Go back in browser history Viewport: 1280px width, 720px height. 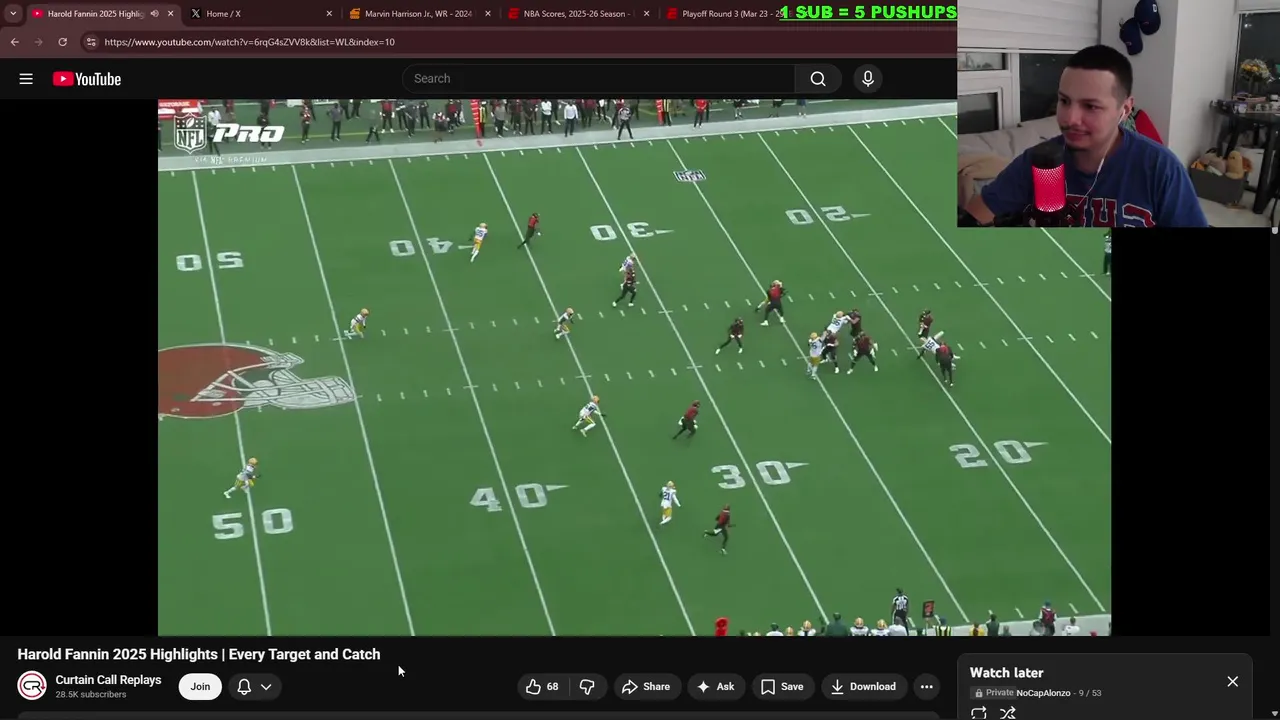pyautogui.click(x=15, y=42)
